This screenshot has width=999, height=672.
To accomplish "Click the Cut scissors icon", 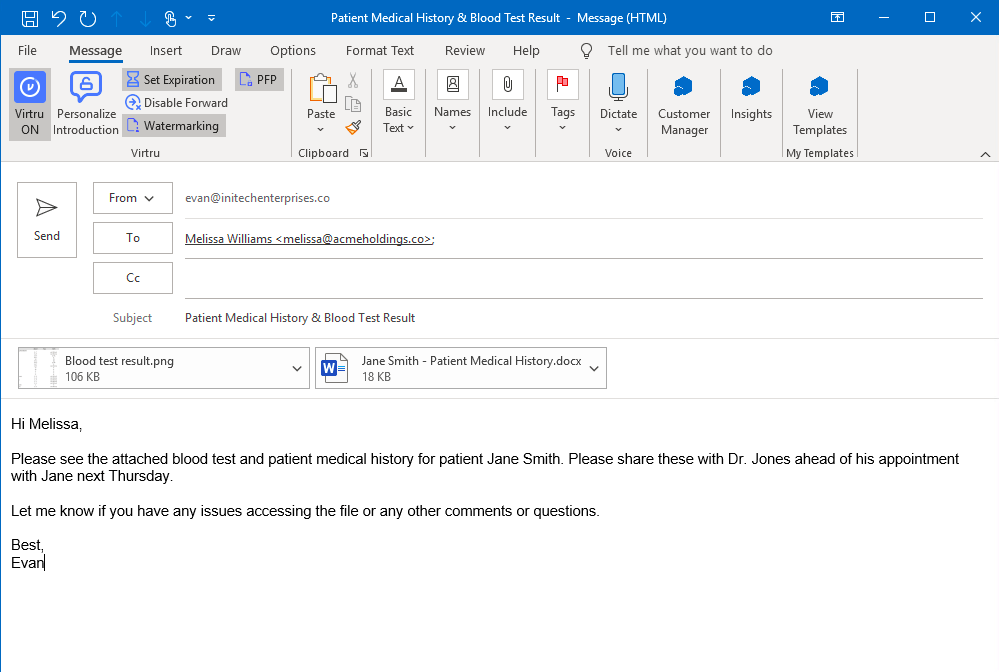I will pyautogui.click(x=353, y=81).
